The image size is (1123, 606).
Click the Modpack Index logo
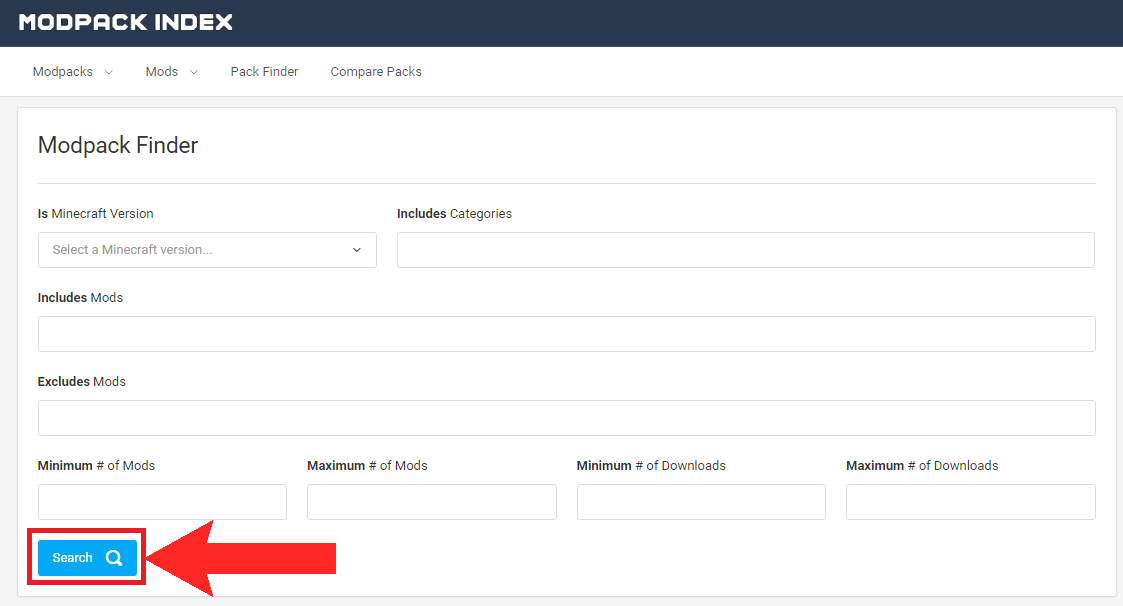point(125,22)
